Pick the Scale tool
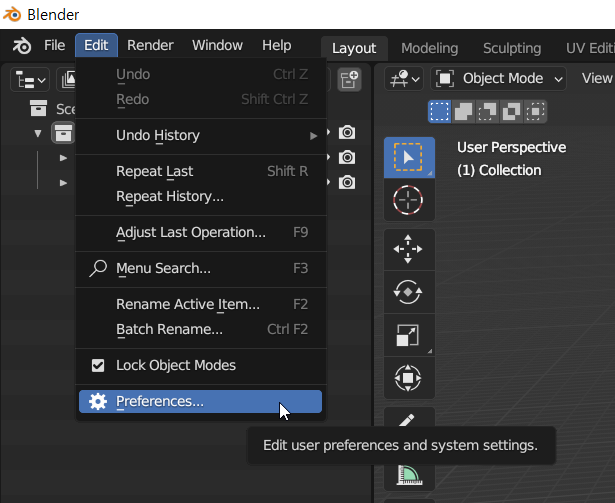 tap(409, 335)
